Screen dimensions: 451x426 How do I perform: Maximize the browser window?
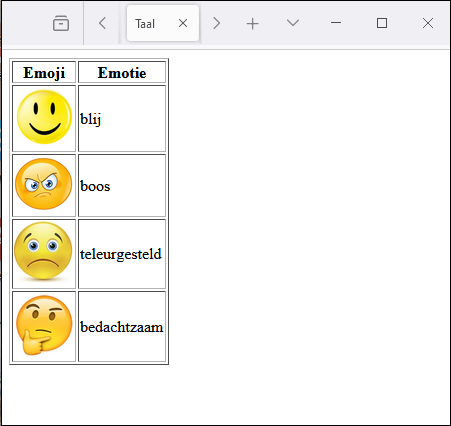coord(382,23)
